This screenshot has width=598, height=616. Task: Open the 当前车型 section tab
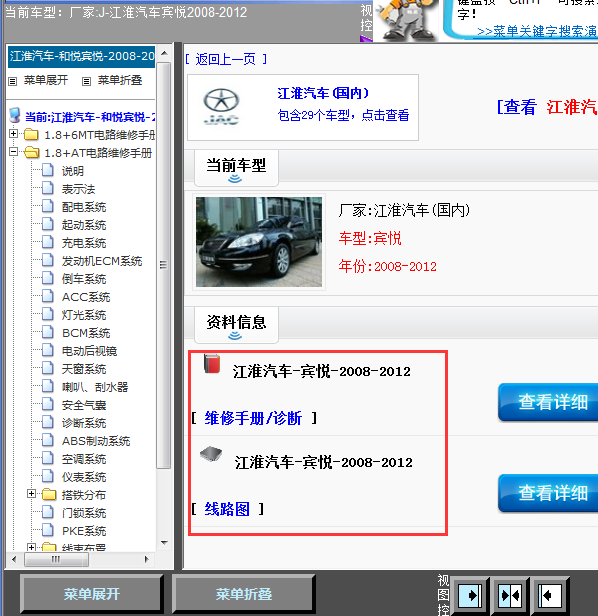click(x=236, y=168)
